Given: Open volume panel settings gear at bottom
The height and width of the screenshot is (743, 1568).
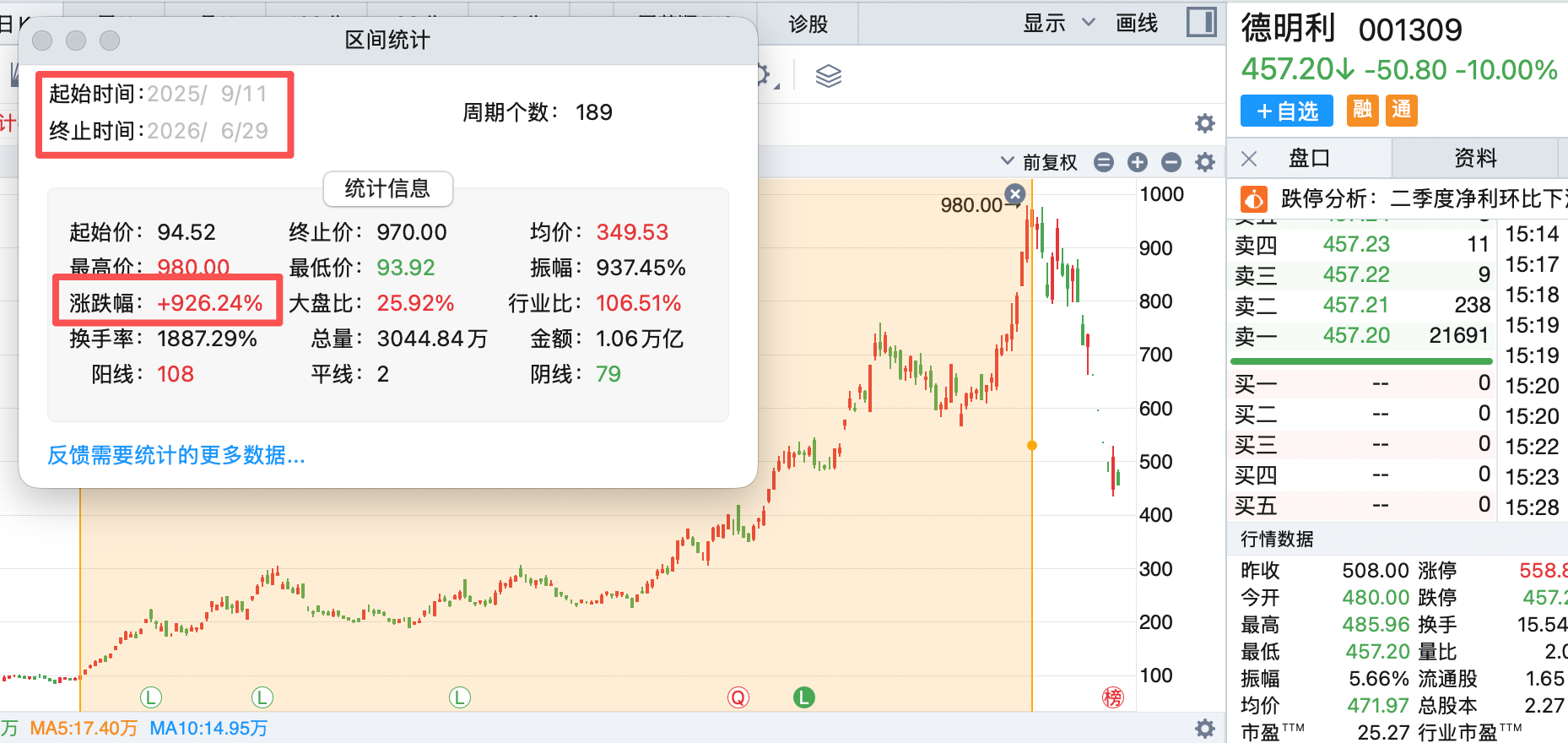Looking at the screenshot, I should click(1205, 728).
